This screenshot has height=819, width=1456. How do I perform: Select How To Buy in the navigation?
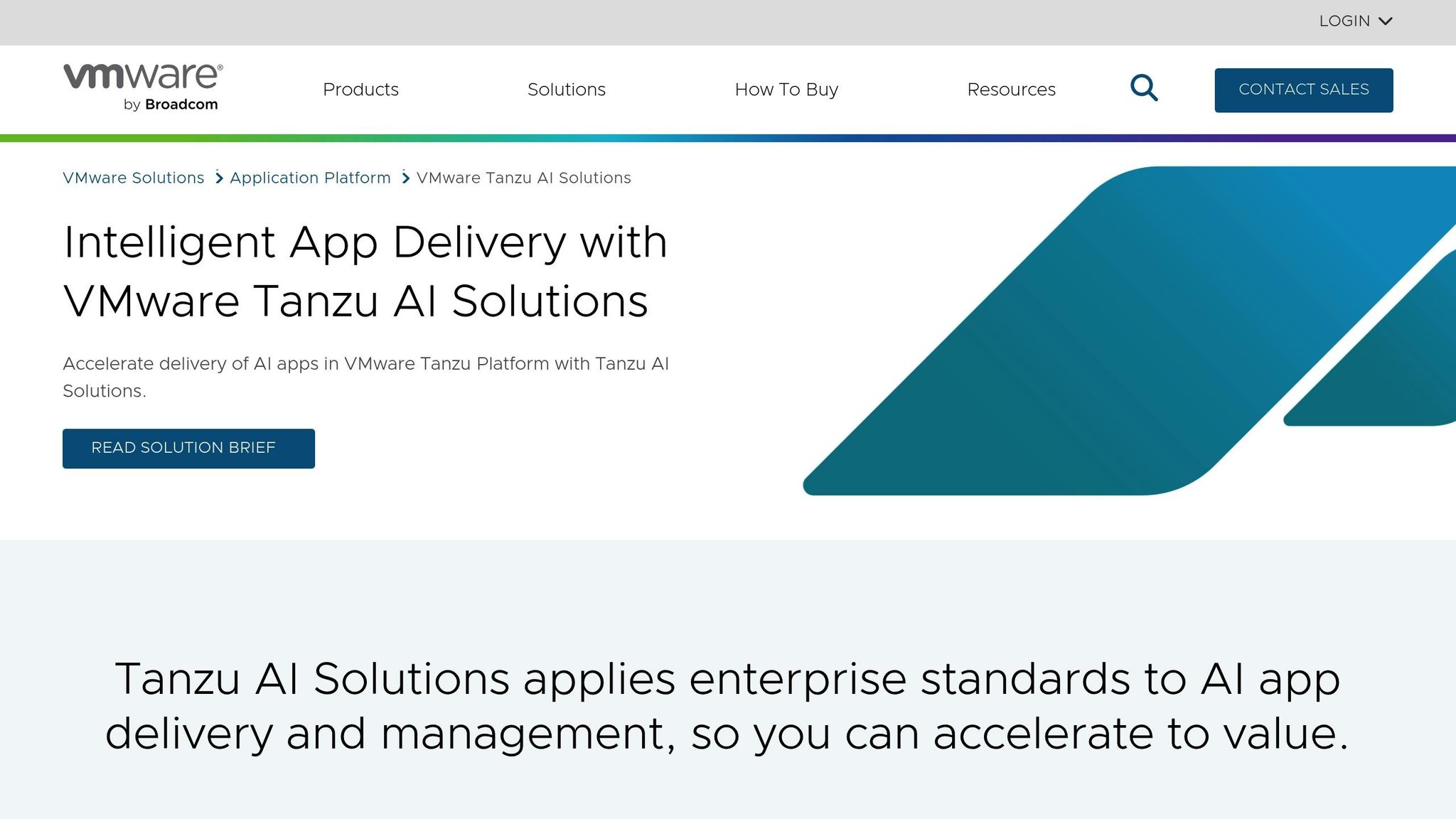[786, 90]
